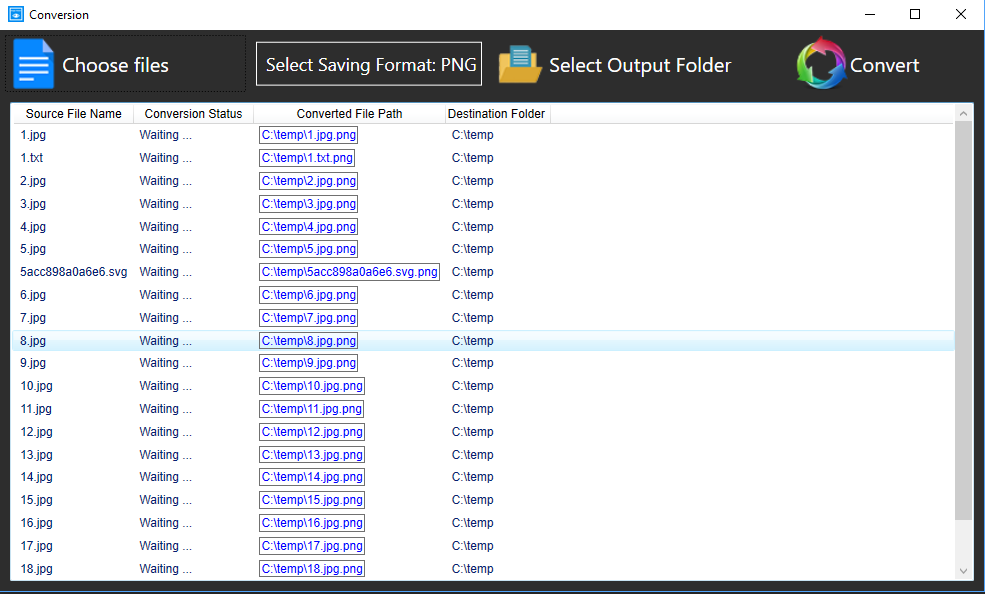This screenshot has height=594, width=985.
Task: Click the blue document Choose files icon
Action: click(x=34, y=64)
